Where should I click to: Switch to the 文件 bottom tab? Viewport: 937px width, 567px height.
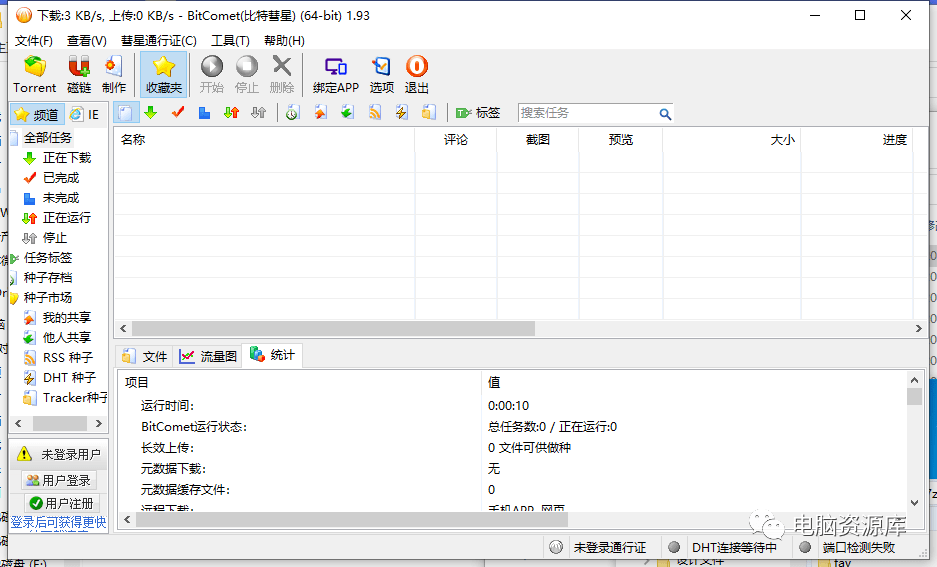click(145, 357)
